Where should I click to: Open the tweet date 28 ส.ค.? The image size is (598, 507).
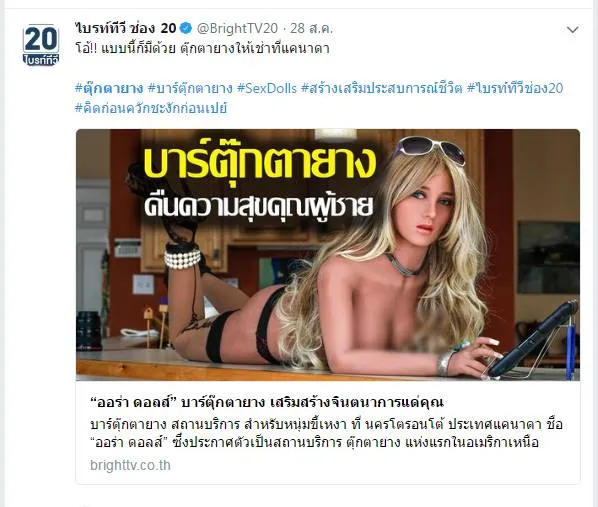(312, 28)
